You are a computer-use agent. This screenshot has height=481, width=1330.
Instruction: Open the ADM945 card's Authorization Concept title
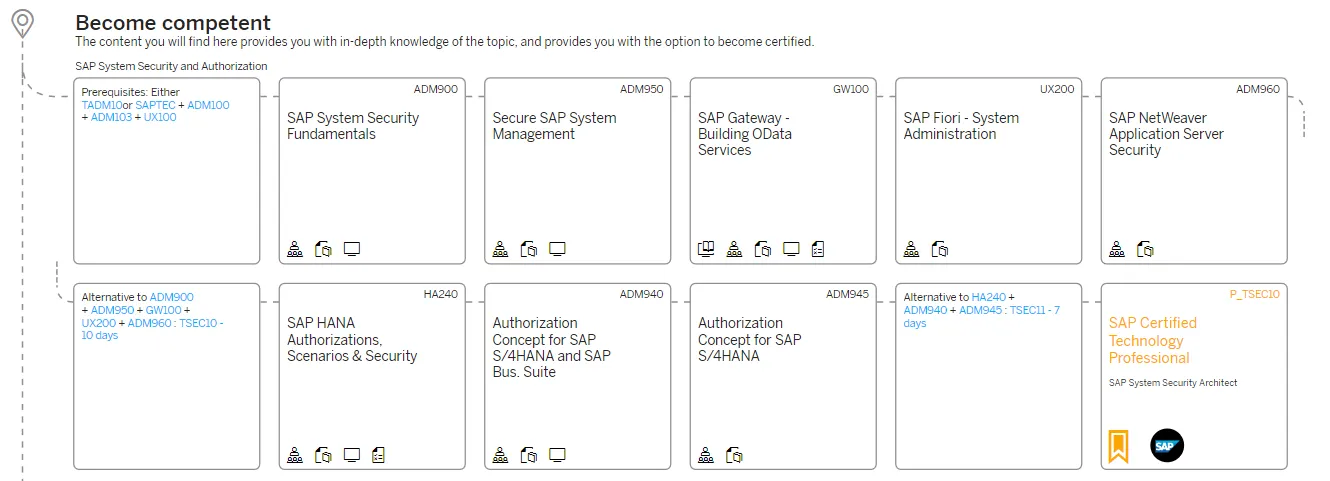tap(749, 339)
